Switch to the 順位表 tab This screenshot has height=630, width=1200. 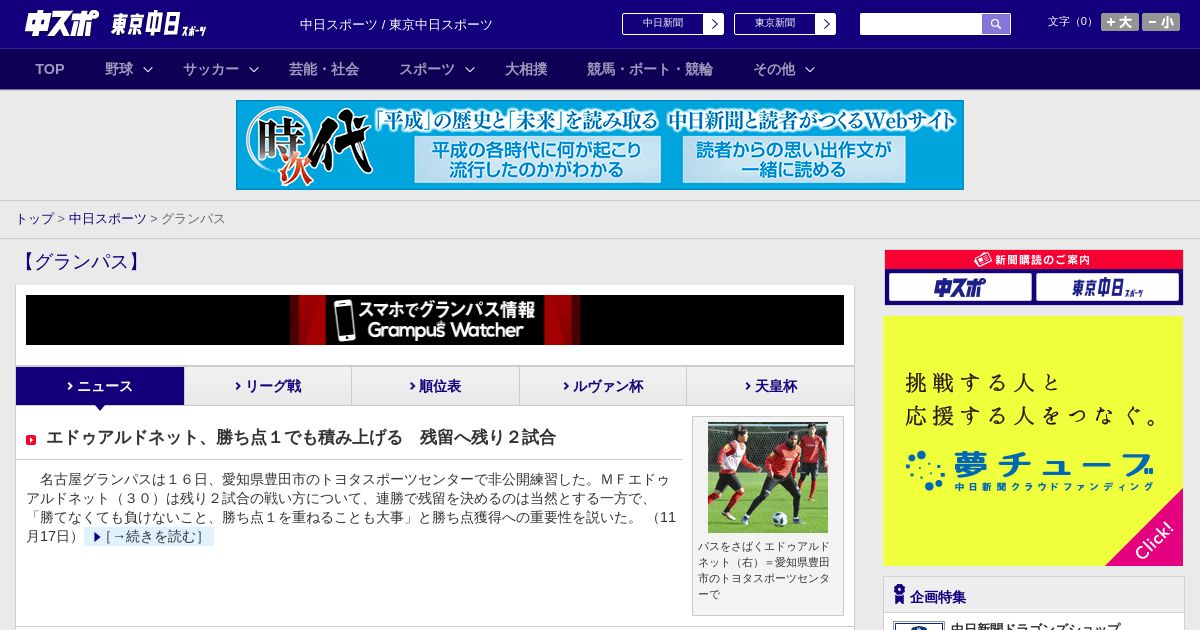435,386
